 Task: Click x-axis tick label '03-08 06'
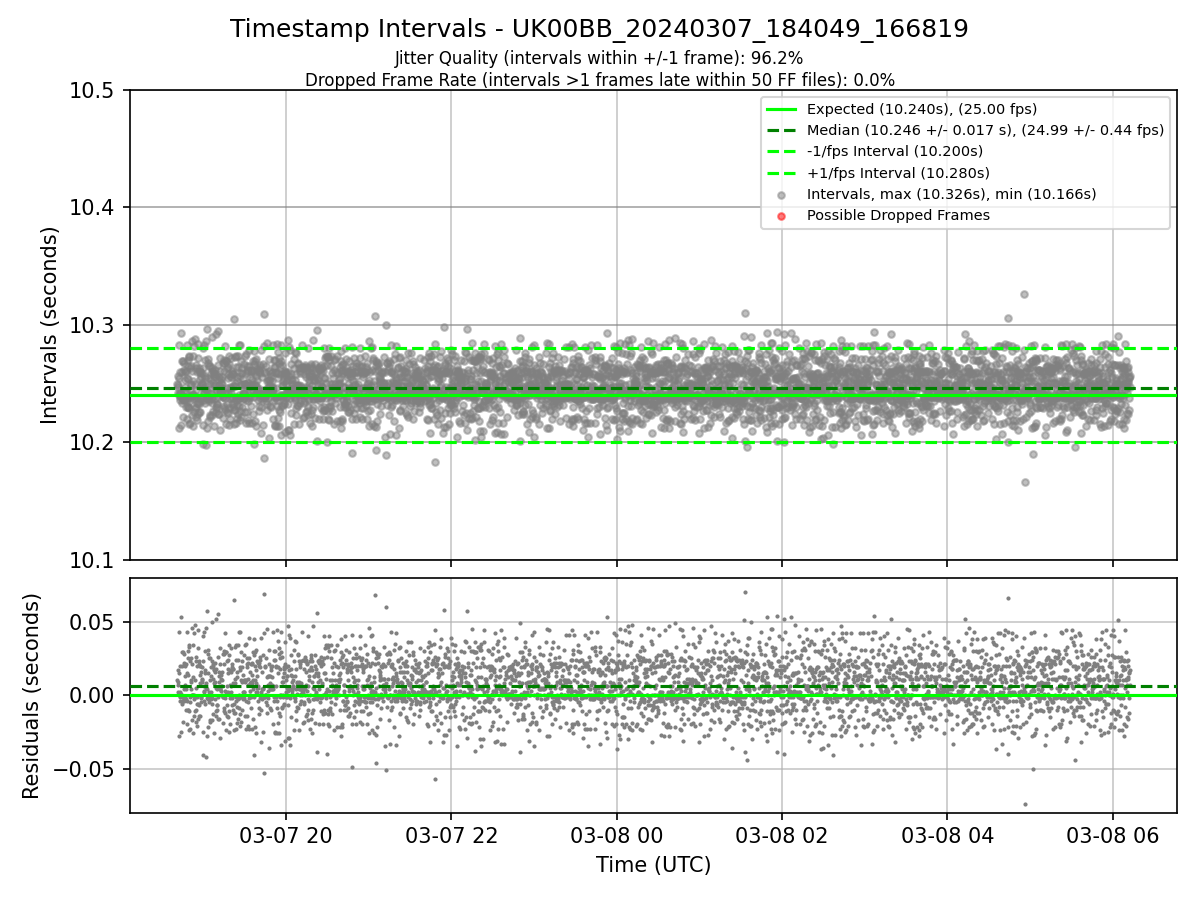click(x=1112, y=835)
